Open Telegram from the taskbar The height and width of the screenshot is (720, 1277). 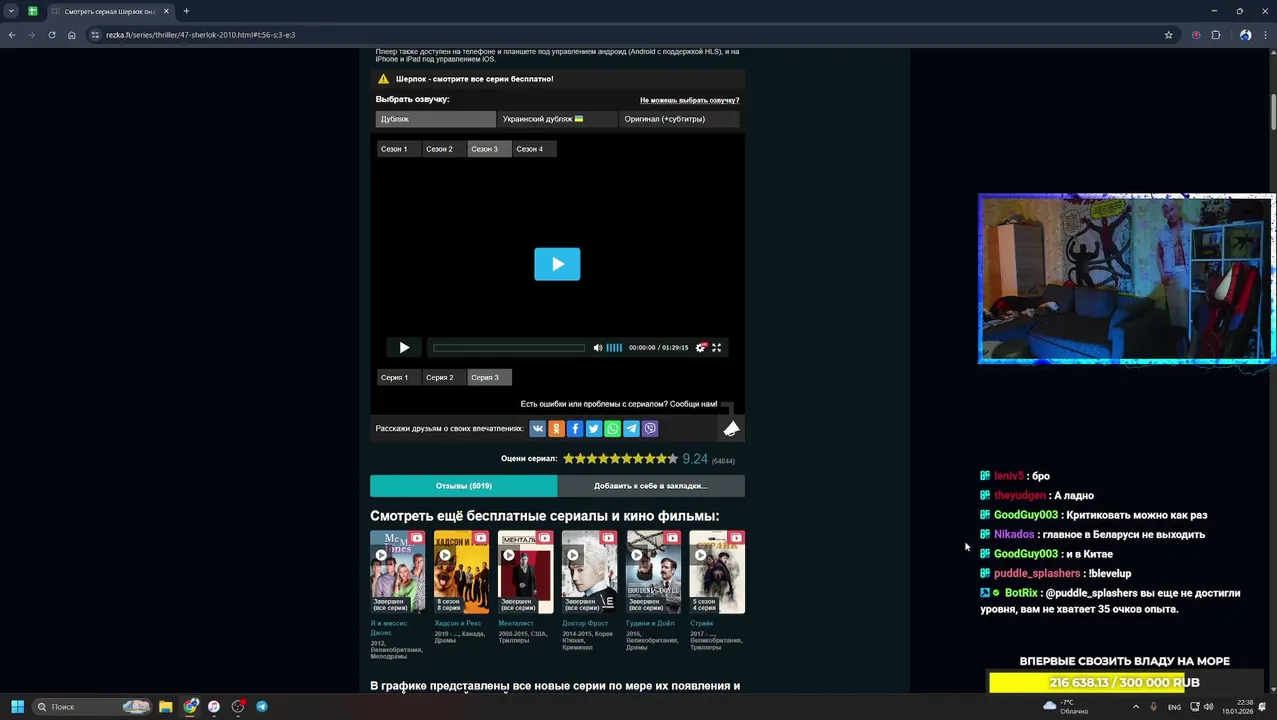pos(262,707)
